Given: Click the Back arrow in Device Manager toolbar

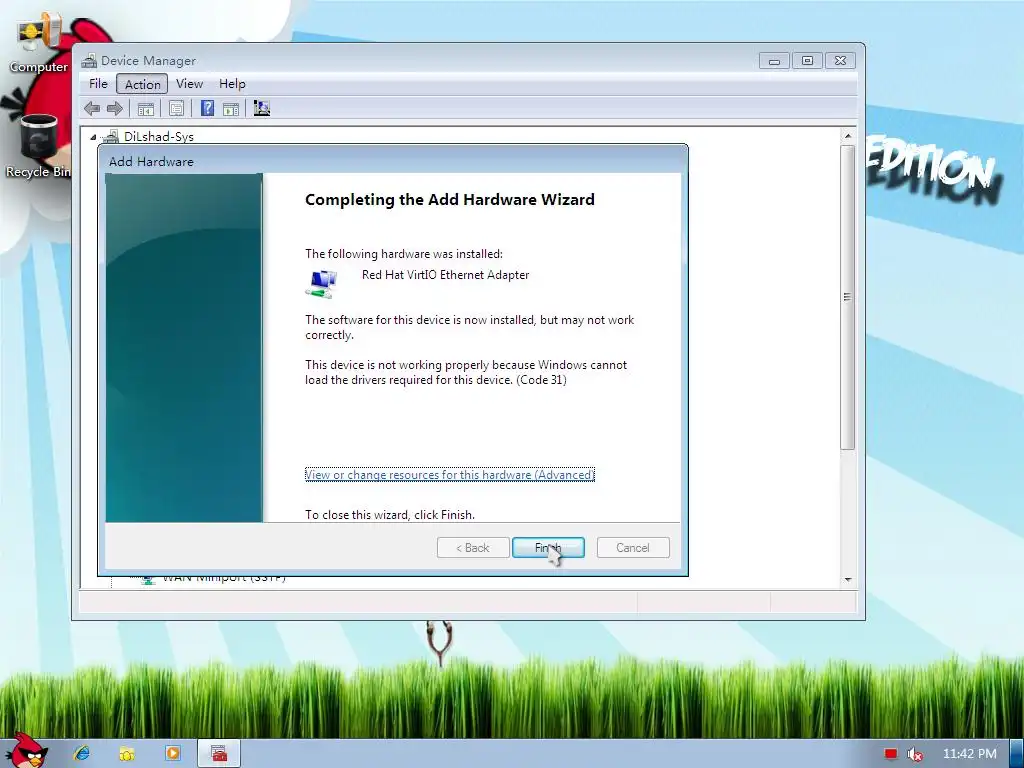Looking at the screenshot, I should (92, 108).
